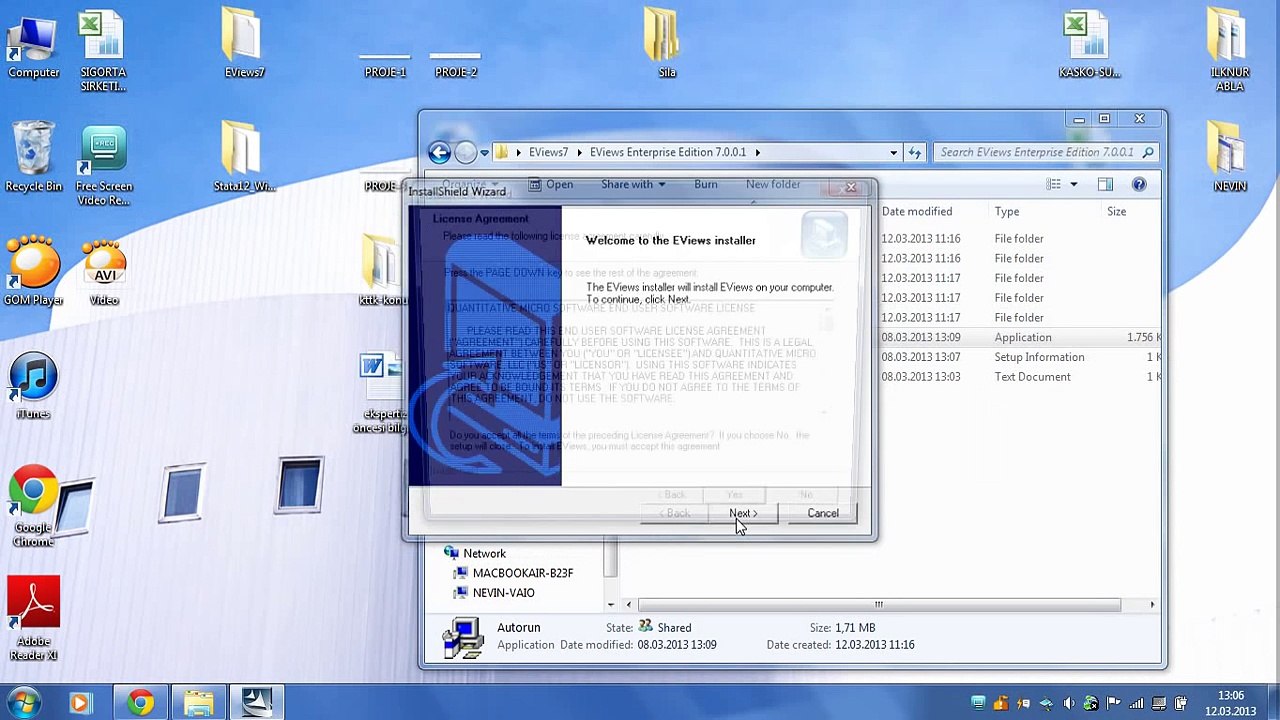
Task: Open the media player taskbar icon
Action: 80,703
